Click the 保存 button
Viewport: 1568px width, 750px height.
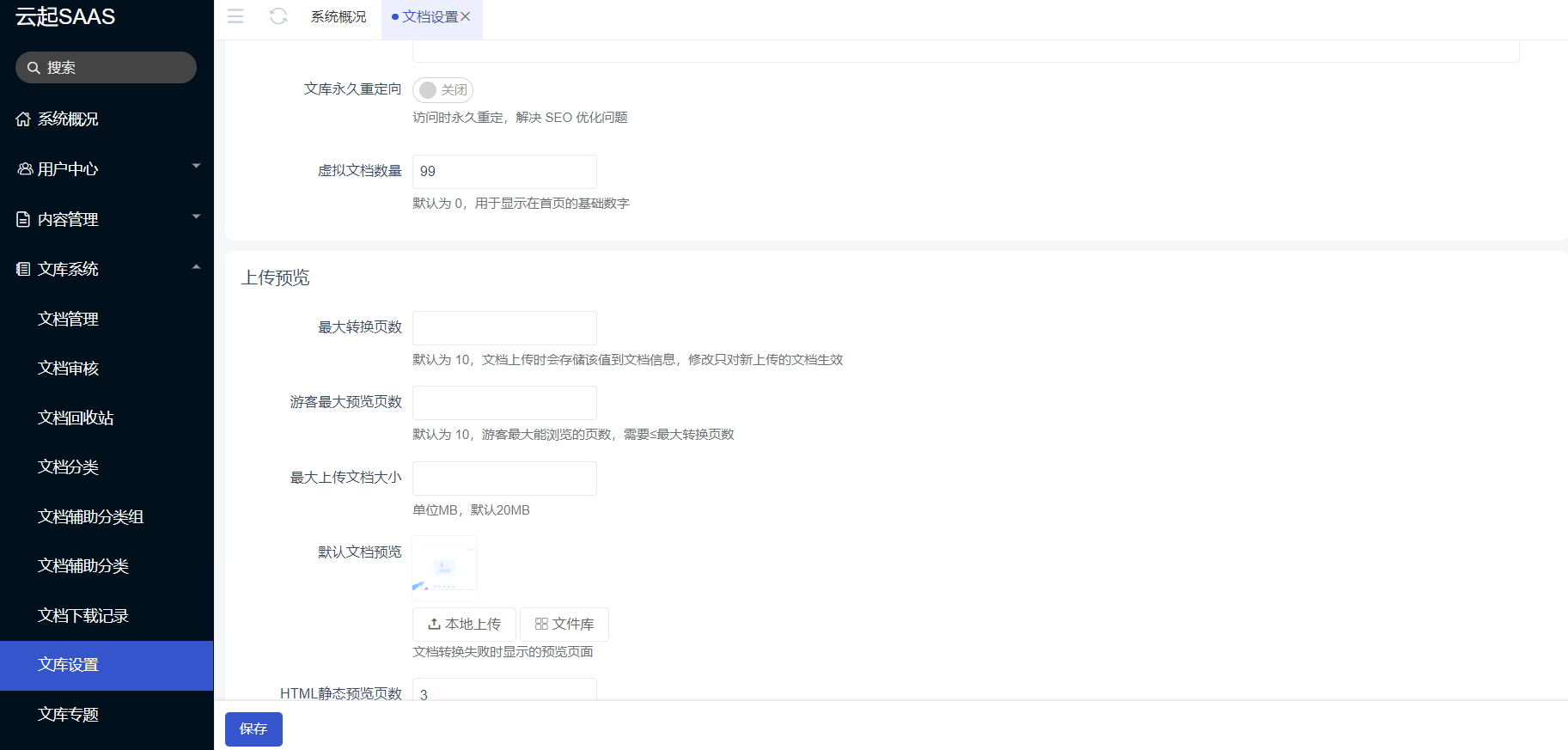(x=253, y=729)
